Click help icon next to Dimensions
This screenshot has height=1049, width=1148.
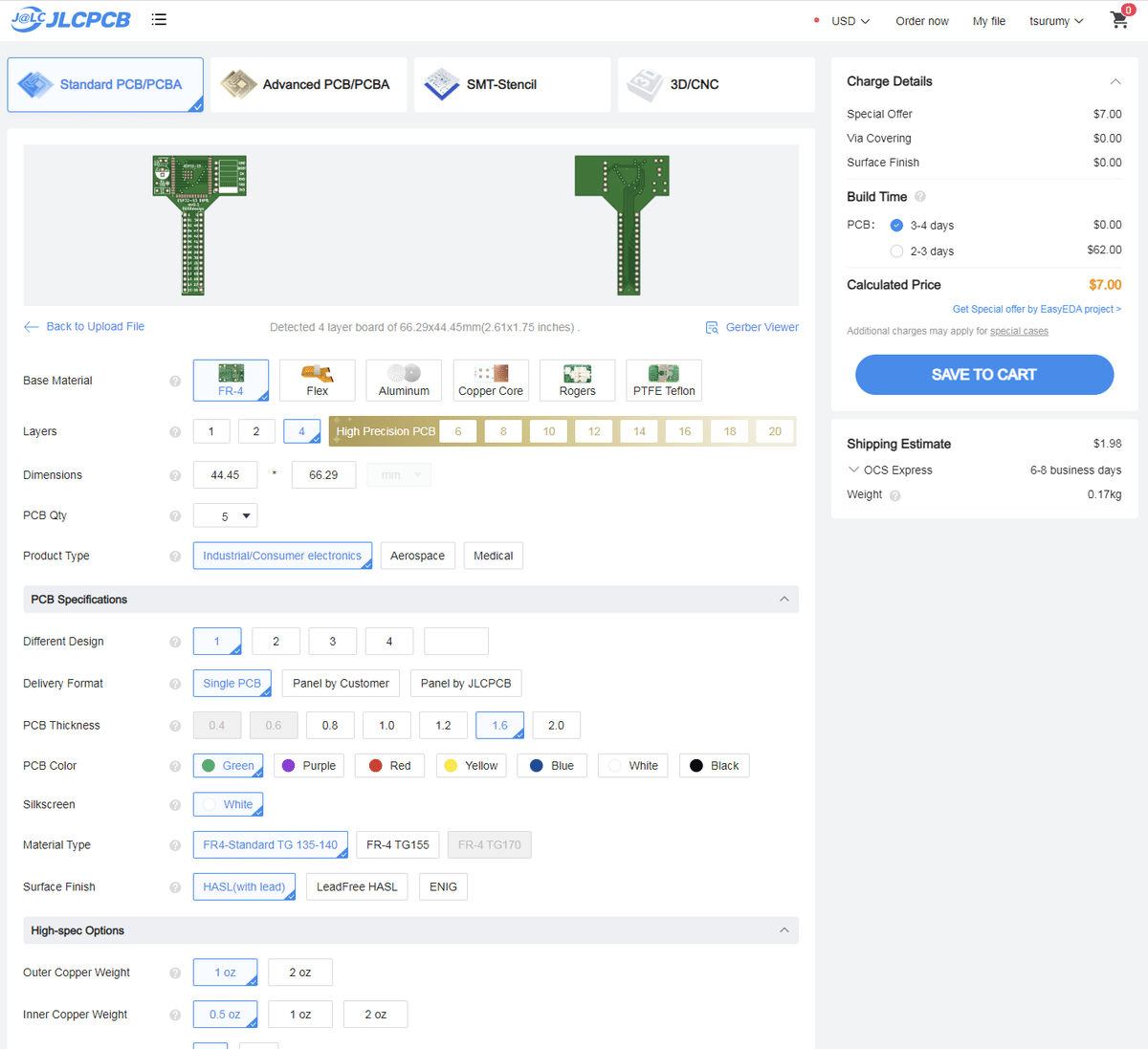tap(175, 475)
